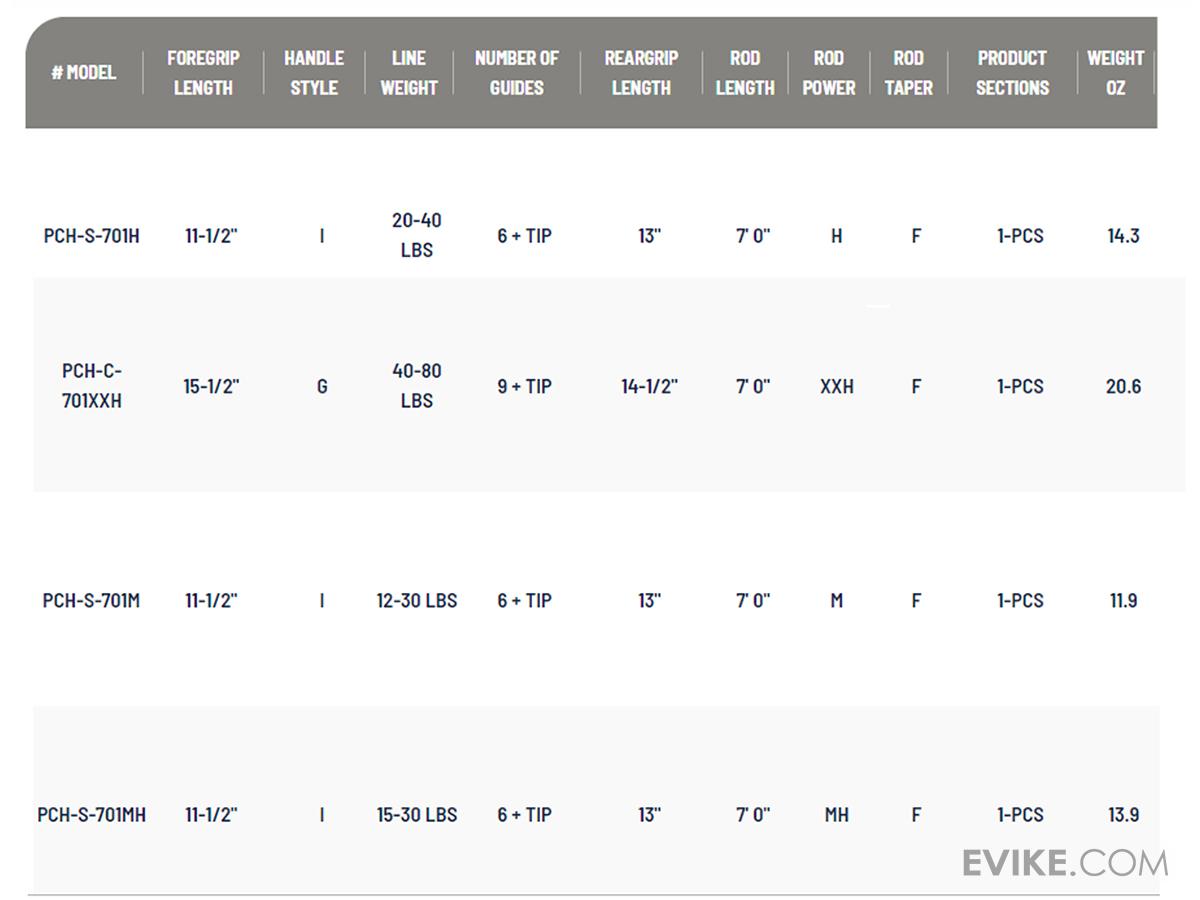
Task: Click the XXH rod power value
Action: [x=837, y=386]
